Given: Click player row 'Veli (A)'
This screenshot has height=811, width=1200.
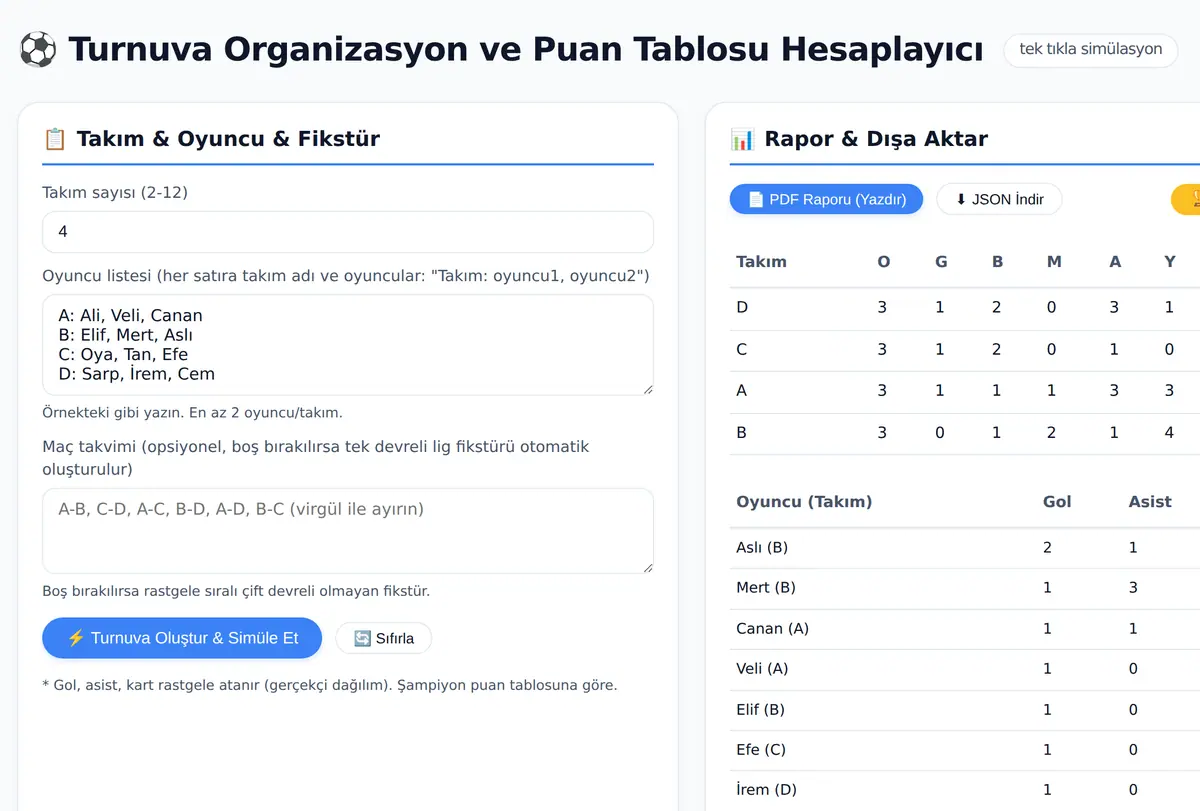Looking at the screenshot, I should (965, 669).
